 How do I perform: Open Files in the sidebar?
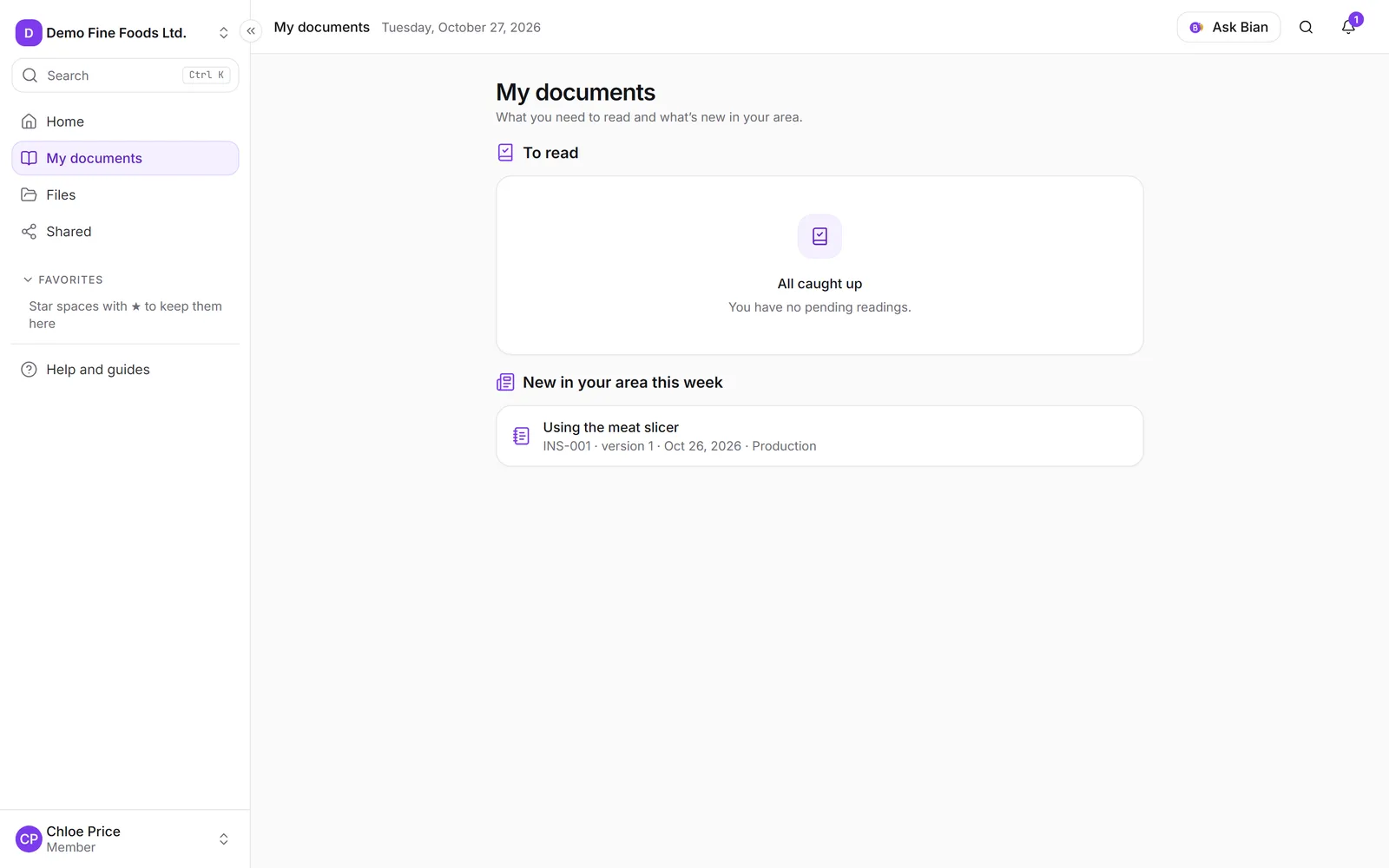pyautogui.click(x=125, y=194)
